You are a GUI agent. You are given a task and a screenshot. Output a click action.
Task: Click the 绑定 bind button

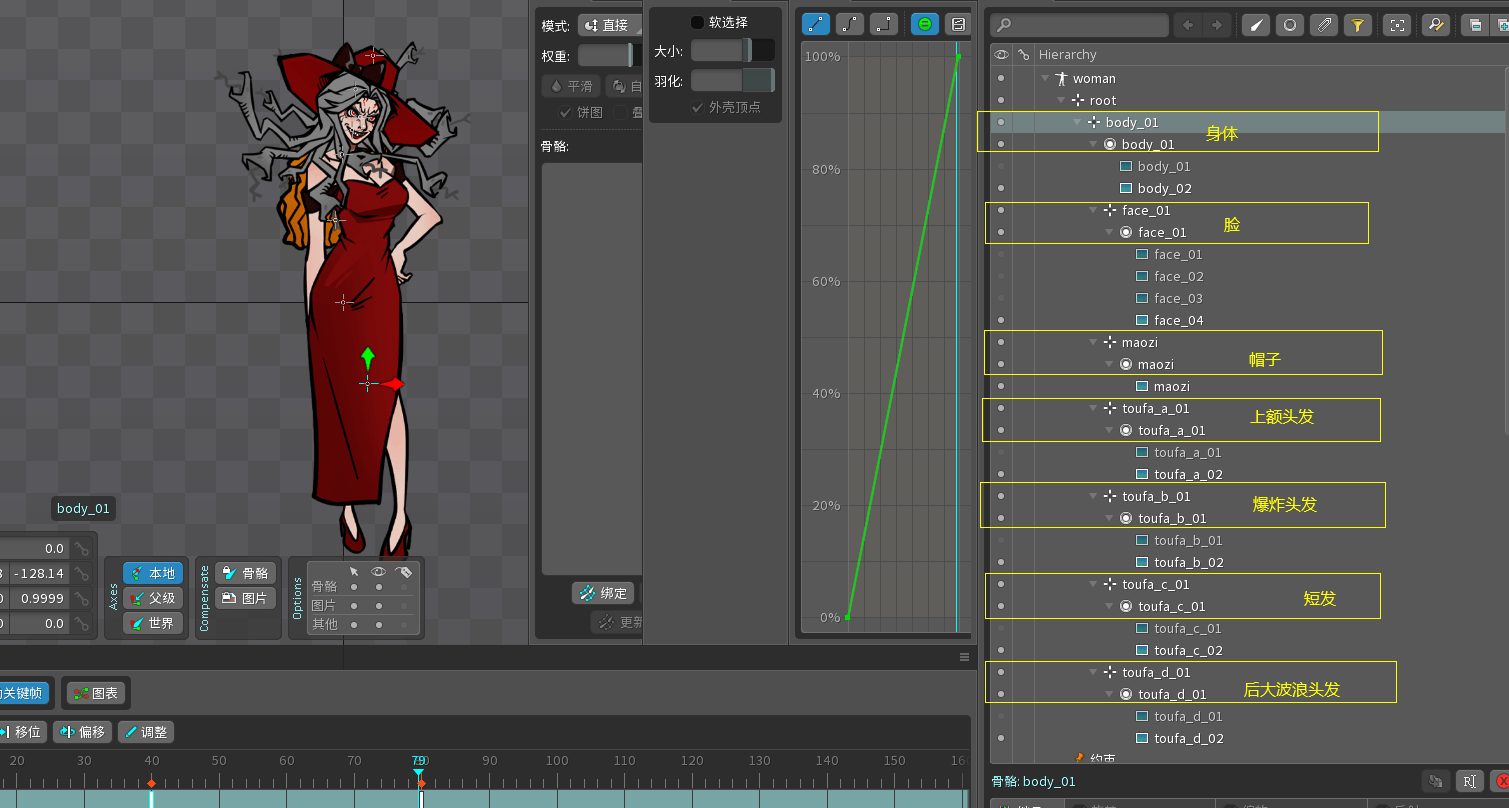(603, 593)
